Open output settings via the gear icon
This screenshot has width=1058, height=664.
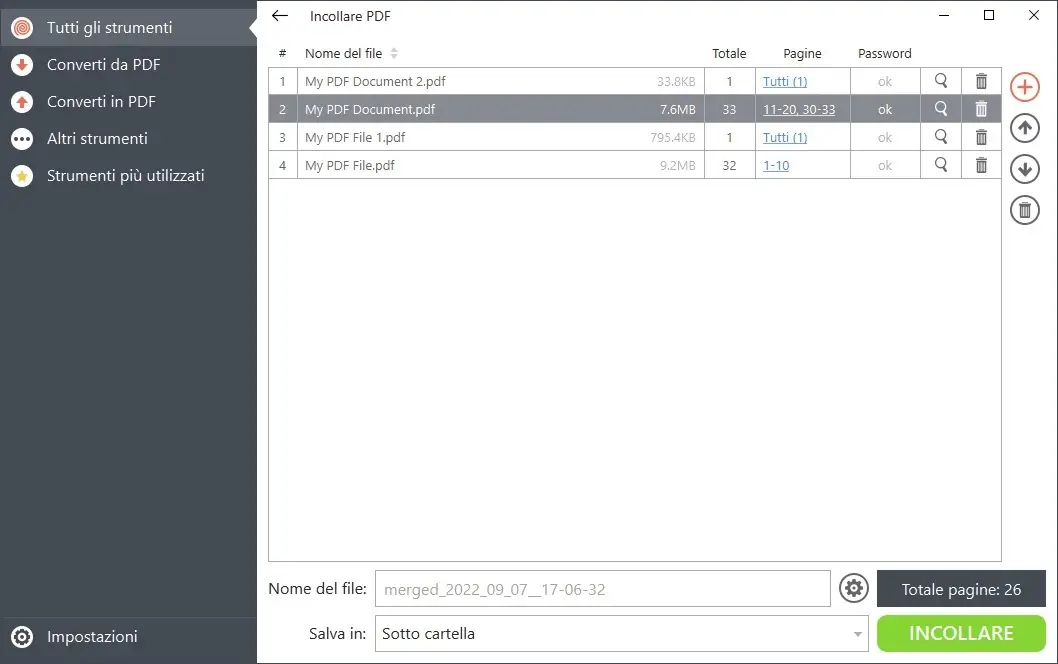[853, 588]
